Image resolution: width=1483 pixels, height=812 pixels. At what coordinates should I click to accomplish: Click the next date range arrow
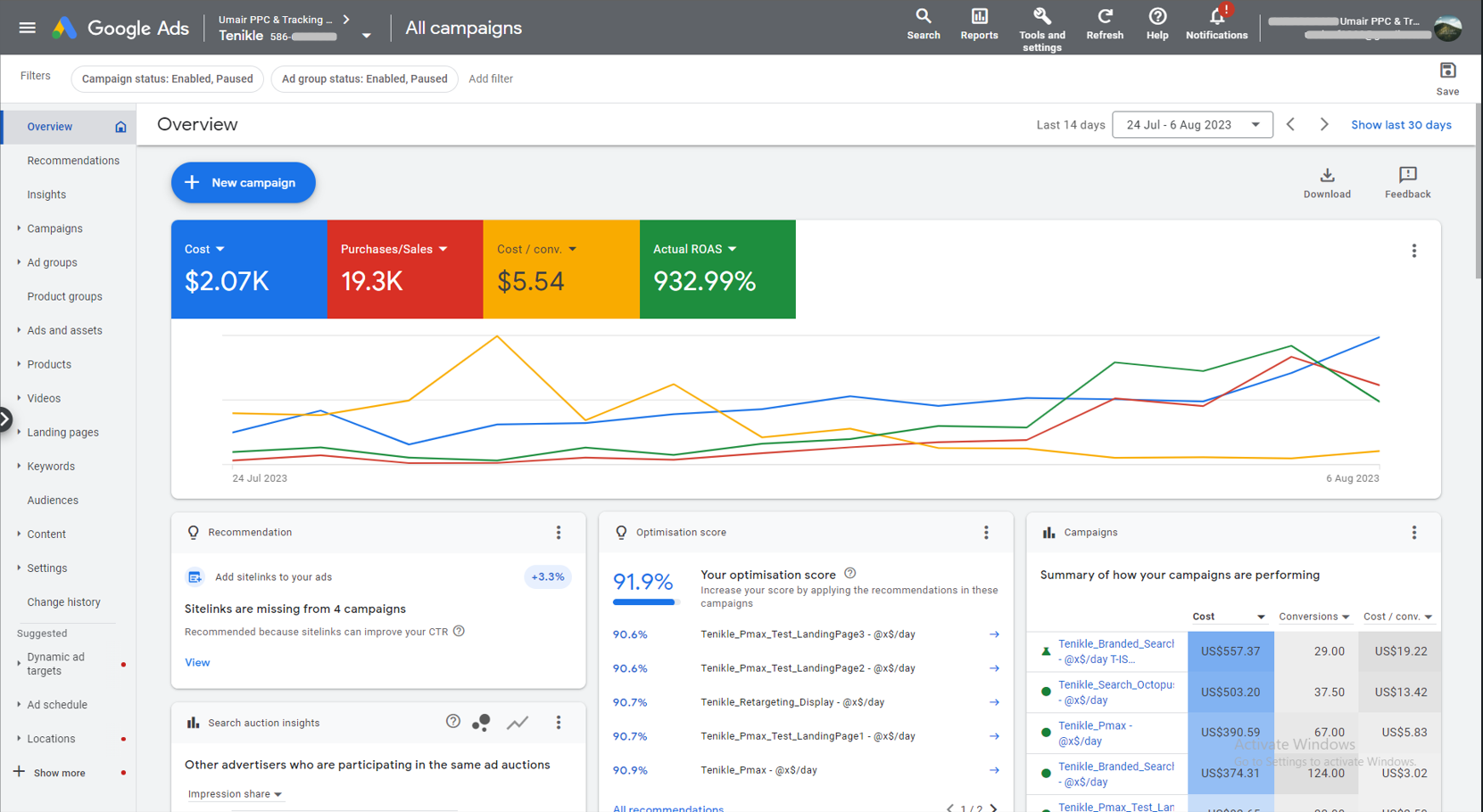[1324, 125]
